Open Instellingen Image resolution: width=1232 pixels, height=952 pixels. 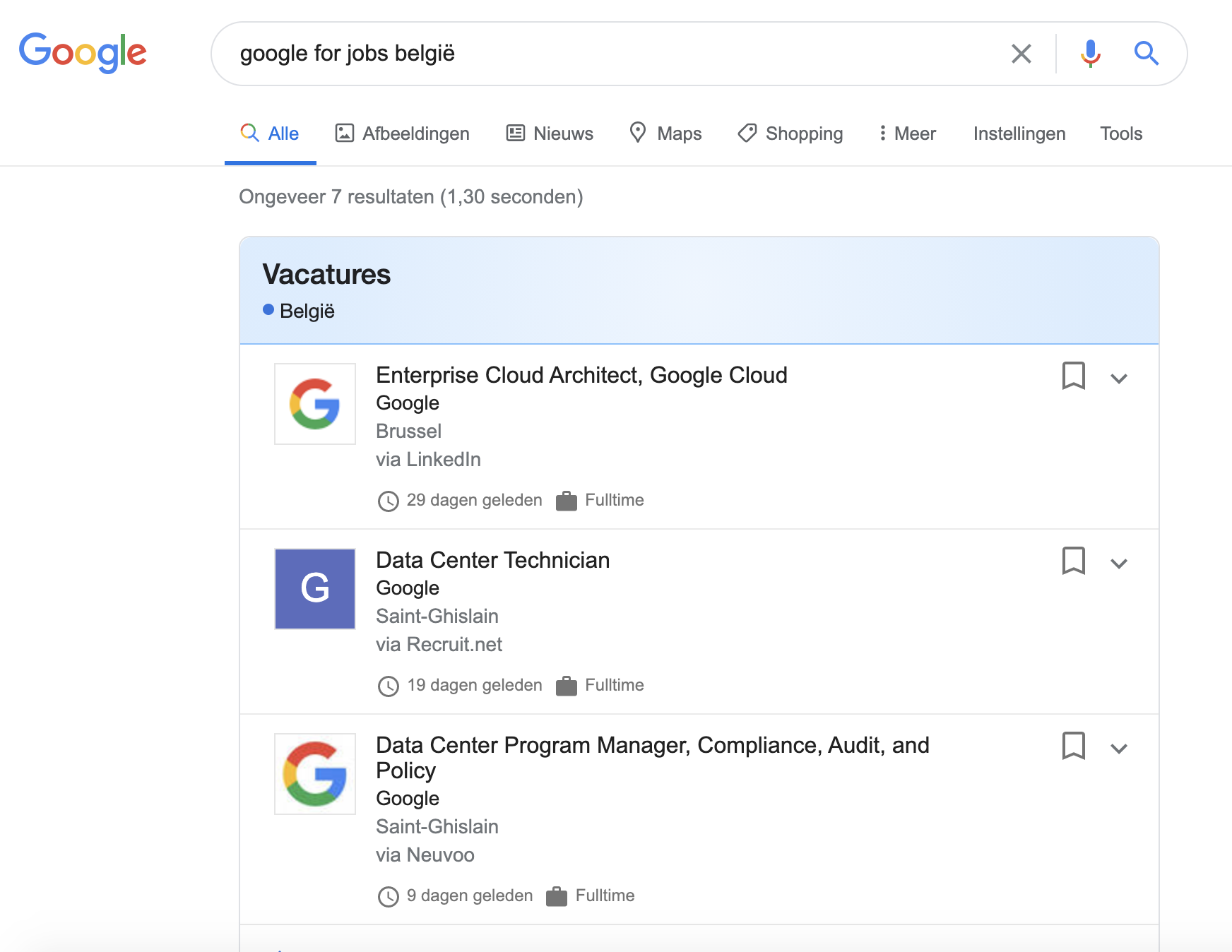pos(1019,133)
